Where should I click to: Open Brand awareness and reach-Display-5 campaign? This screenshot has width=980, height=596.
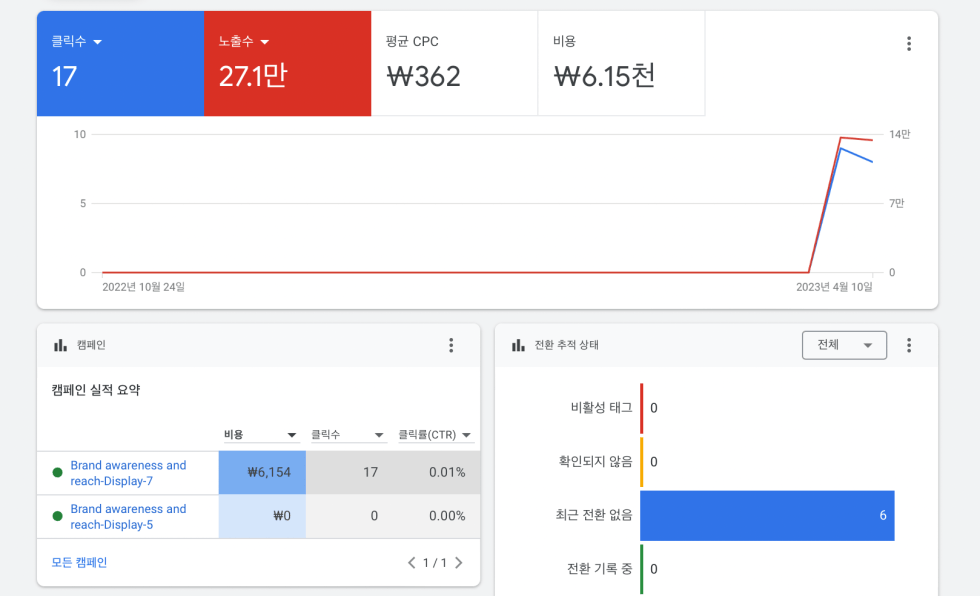[x=128, y=517]
